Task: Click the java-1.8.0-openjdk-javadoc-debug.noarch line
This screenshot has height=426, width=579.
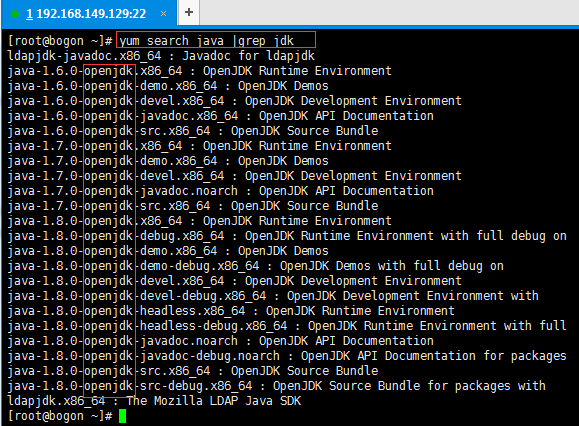Action: 287,356
